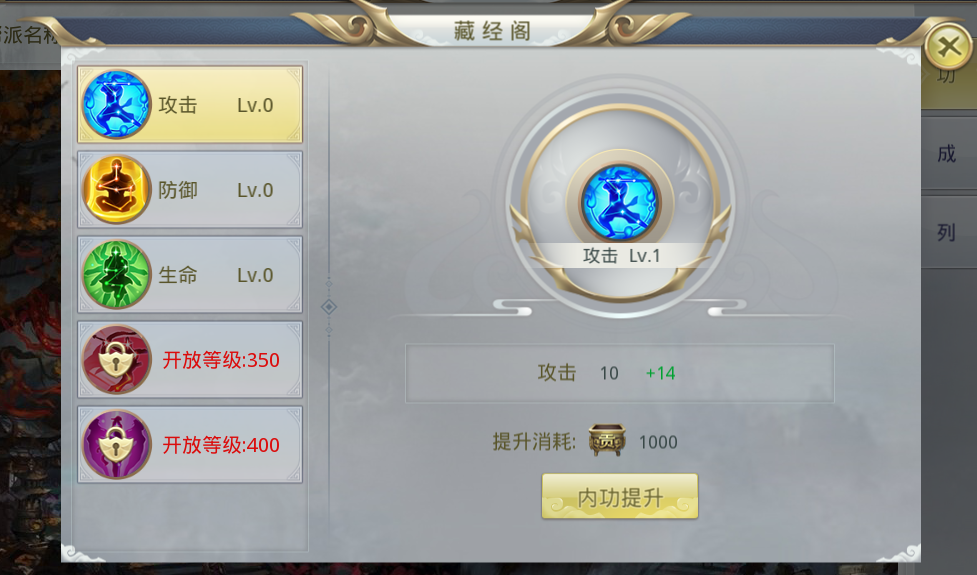Click the locked 开放等级:350 entry

point(190,359)
